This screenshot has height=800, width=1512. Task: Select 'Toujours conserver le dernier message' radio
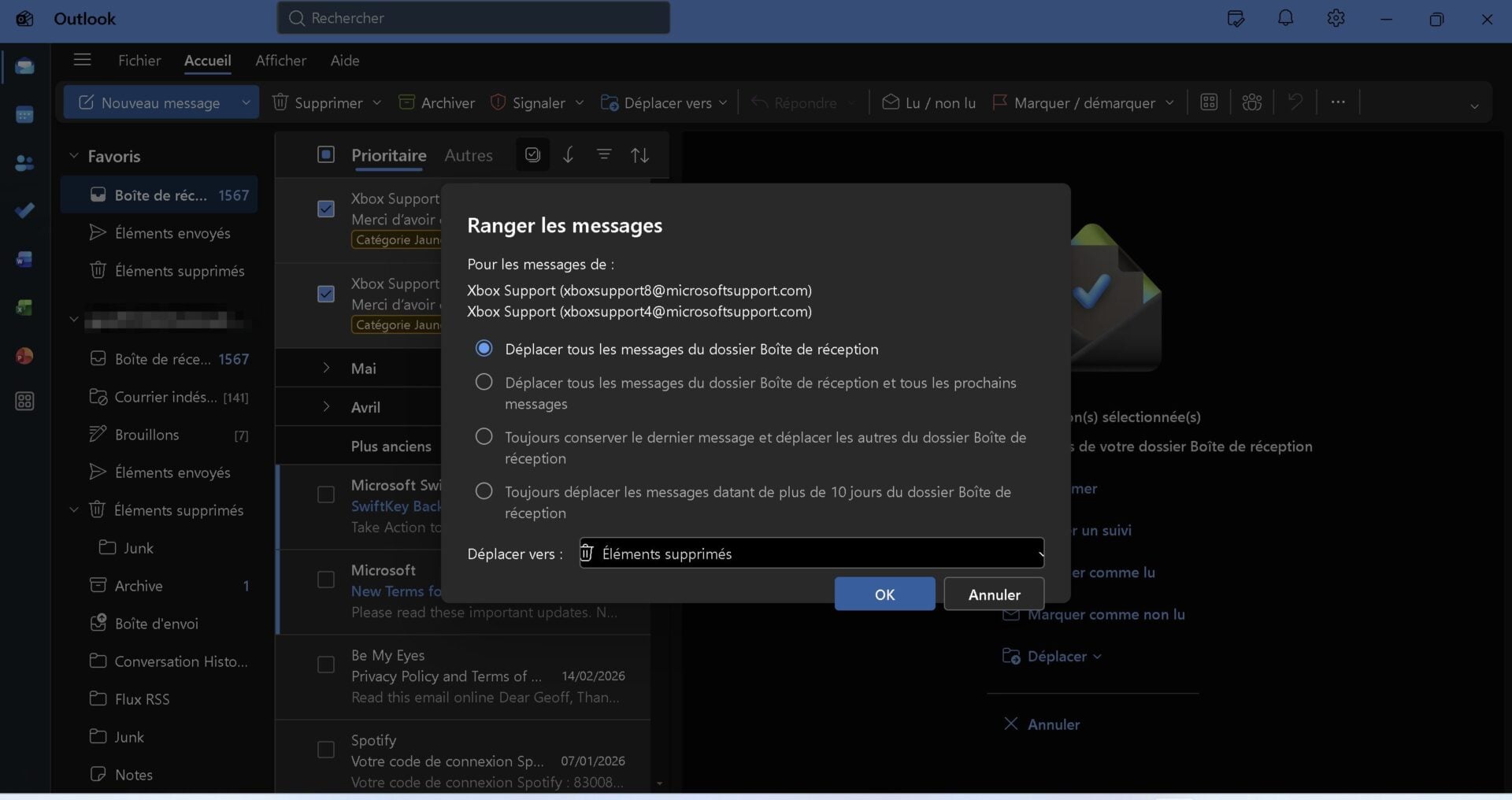[x=484, y=436]
